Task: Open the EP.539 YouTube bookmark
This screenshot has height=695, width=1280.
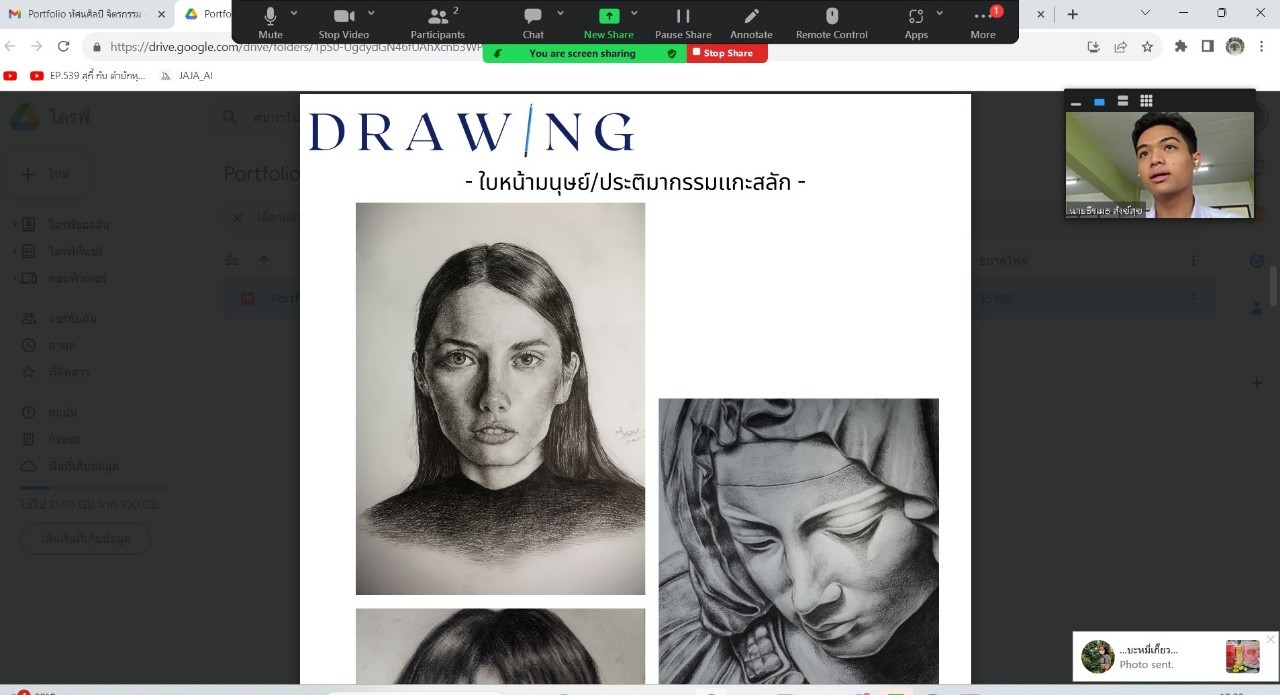Action: coord(90,75)
